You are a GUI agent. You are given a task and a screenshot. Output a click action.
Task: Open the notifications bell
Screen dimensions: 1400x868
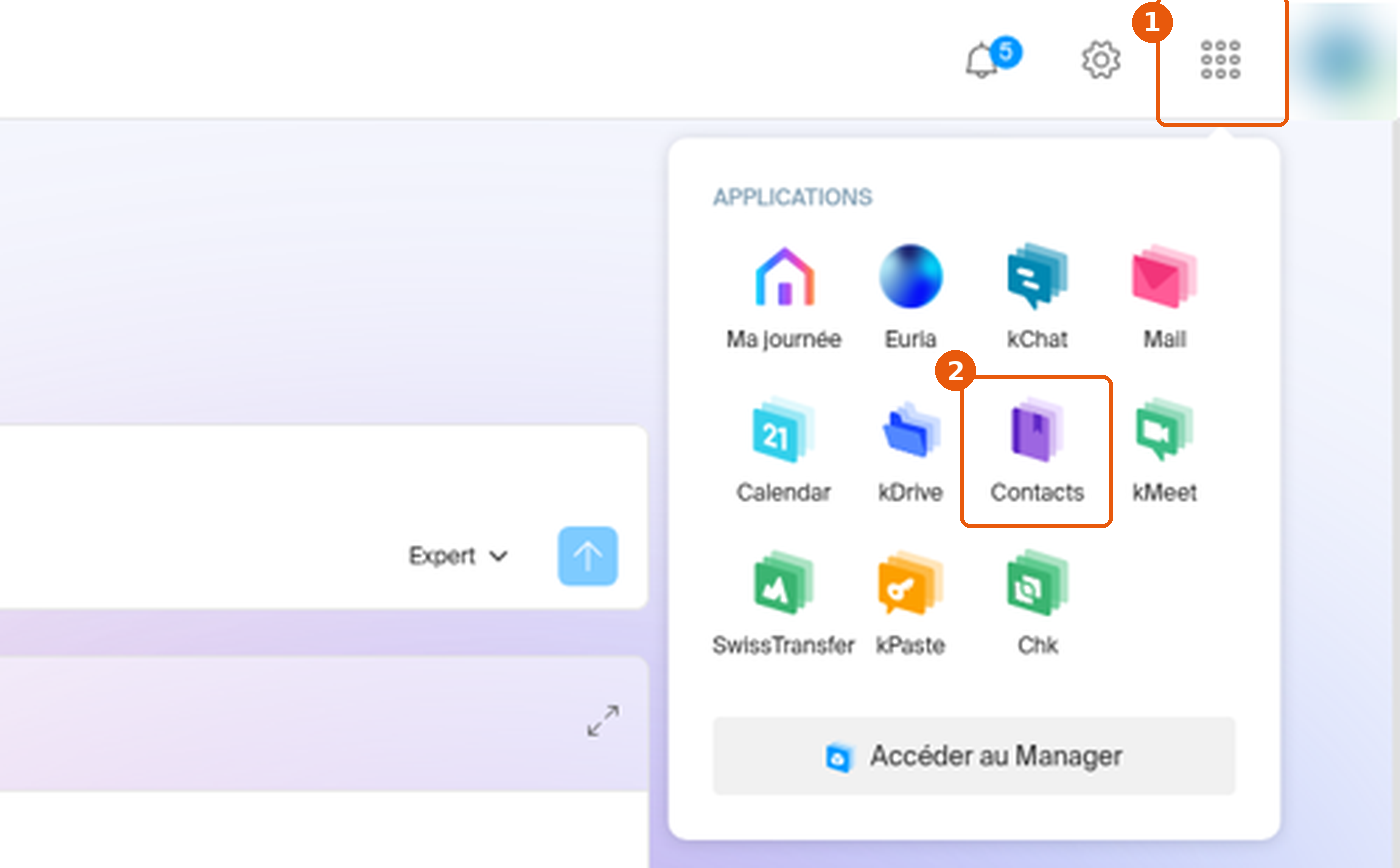coord(982,62)
